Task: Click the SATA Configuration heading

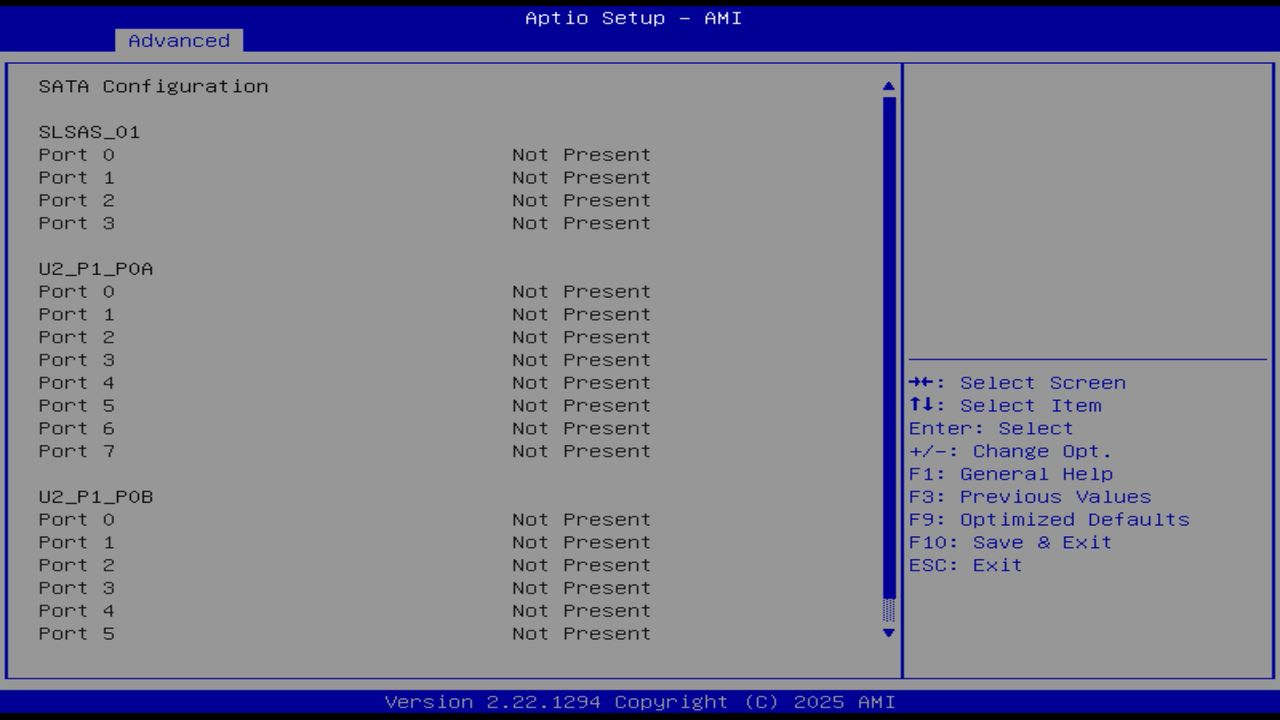Action: click(155, 86)
